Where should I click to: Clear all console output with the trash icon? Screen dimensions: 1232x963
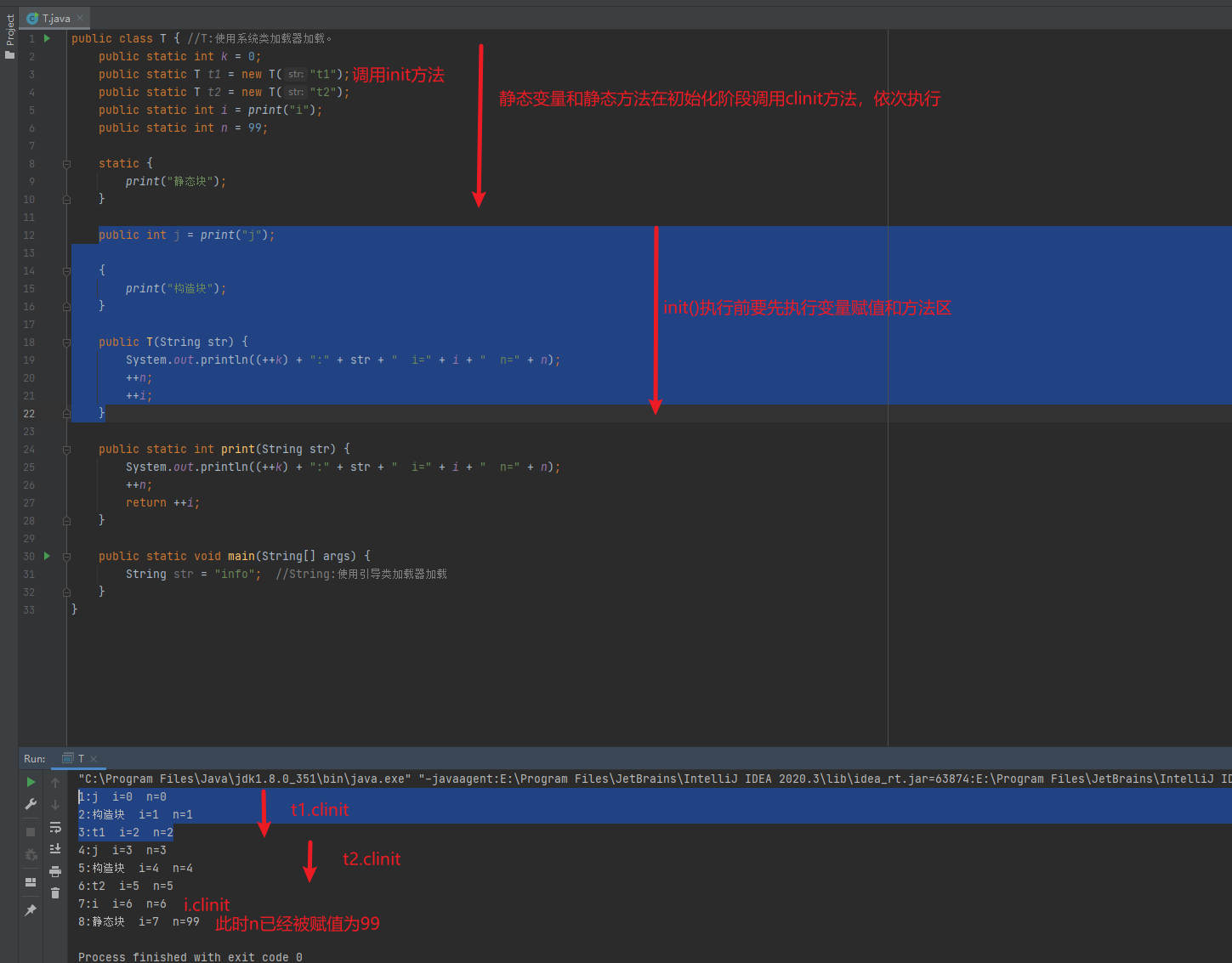56,893
